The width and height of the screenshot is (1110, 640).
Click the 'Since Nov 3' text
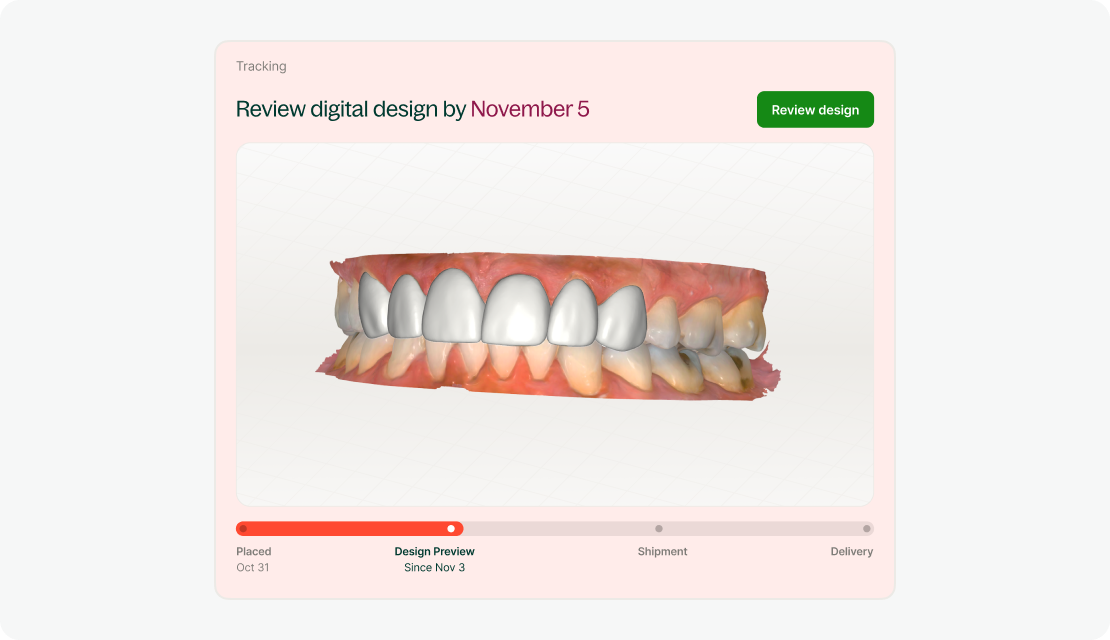tap(435, 567)
